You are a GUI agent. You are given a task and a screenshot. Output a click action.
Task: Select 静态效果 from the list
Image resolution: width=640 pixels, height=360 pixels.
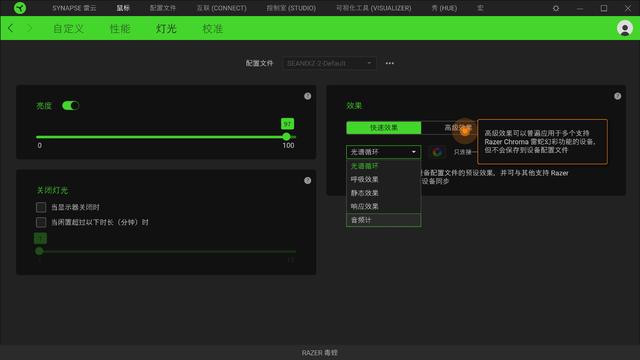point(383,193)
